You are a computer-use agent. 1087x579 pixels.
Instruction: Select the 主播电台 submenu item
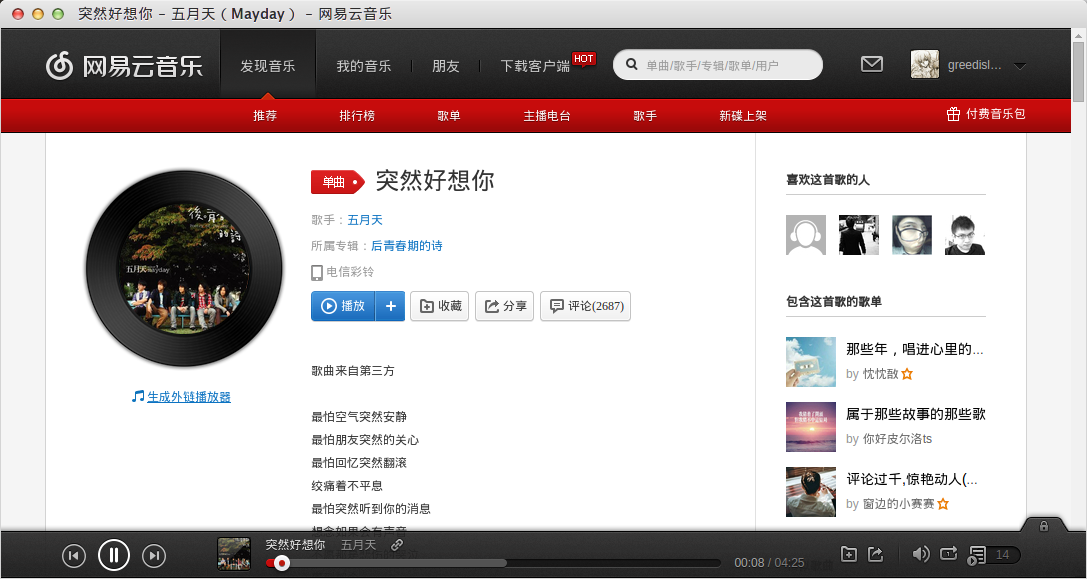tap(546, 116)
